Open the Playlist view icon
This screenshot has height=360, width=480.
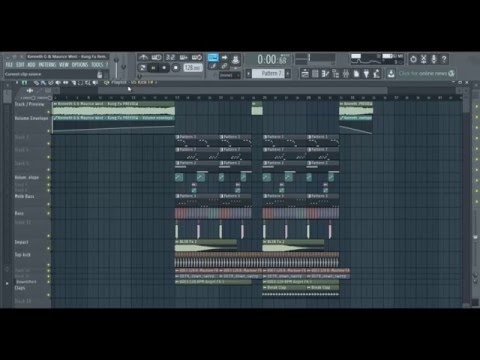pos(305,73)
